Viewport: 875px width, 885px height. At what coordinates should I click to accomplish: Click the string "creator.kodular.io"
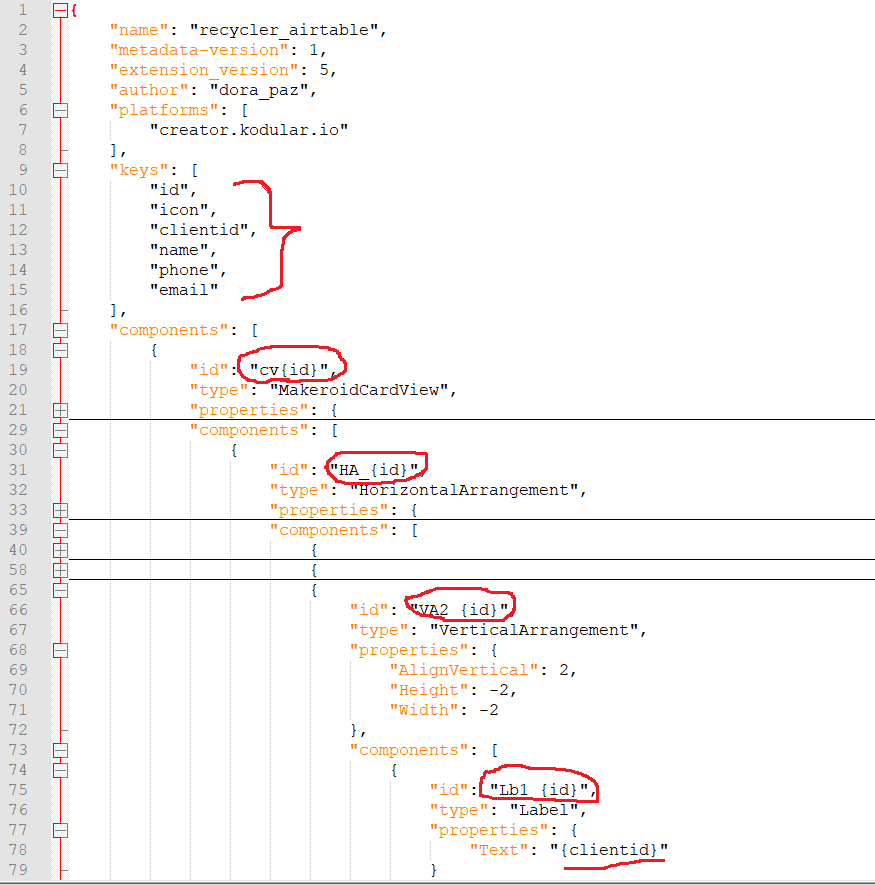pos(249,130)
